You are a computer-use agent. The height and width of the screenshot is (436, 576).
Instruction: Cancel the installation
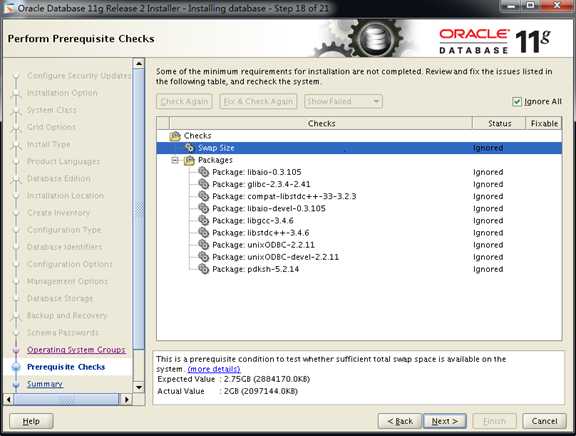pyautogui.click(x=544, y=421)
